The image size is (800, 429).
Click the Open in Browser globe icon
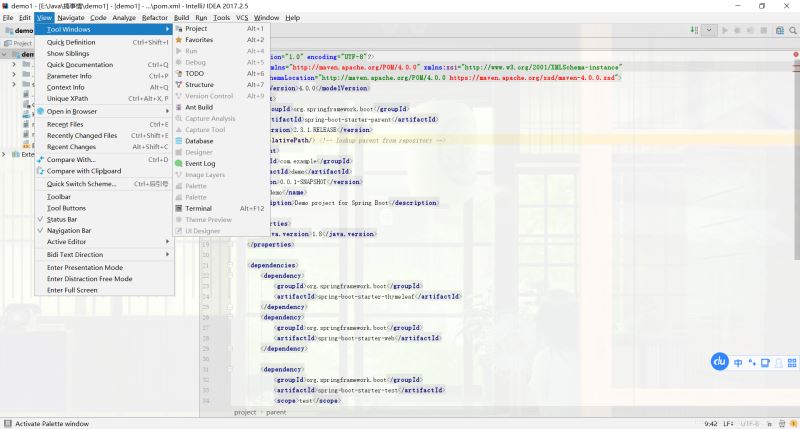point(40,111)
